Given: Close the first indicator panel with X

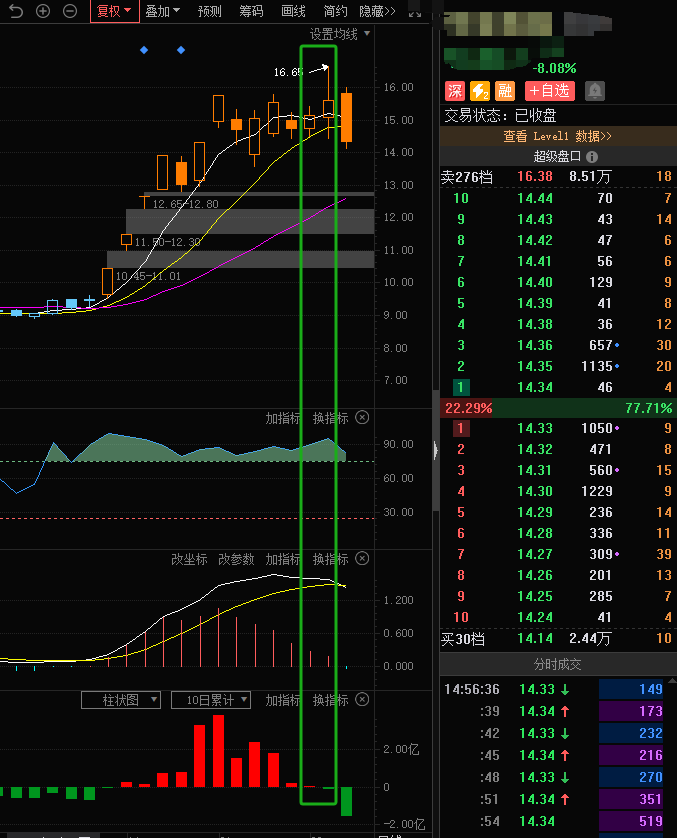Looking at the screenshot, I should pyautogui.click(x=362, y=418).
